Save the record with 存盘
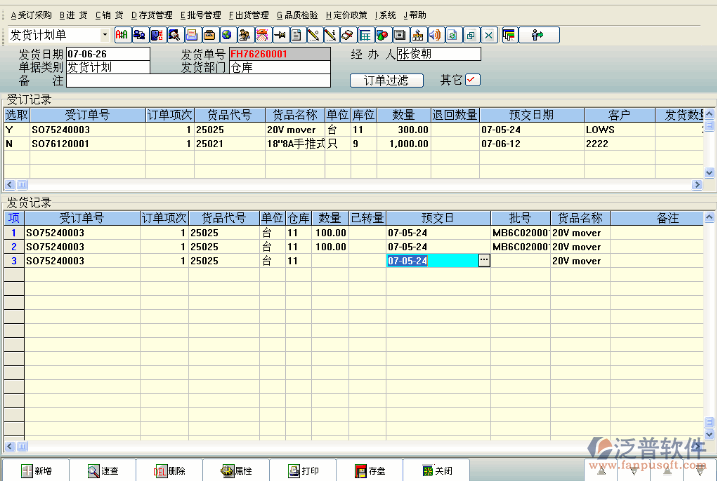Screen dimensions: 717x481 pyautogui.click(x=369, y=470)
